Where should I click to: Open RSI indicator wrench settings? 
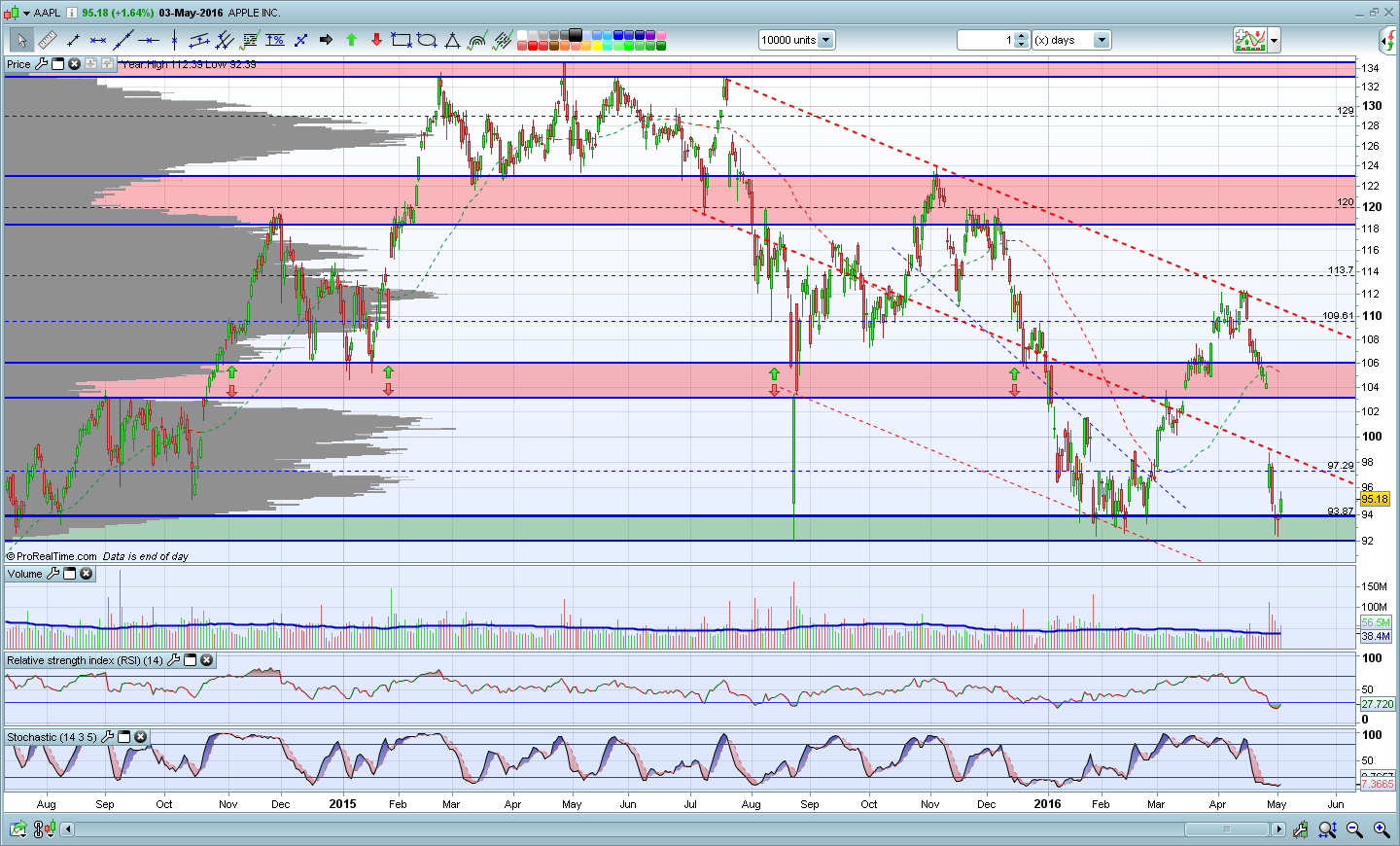(x=174, y=660)
